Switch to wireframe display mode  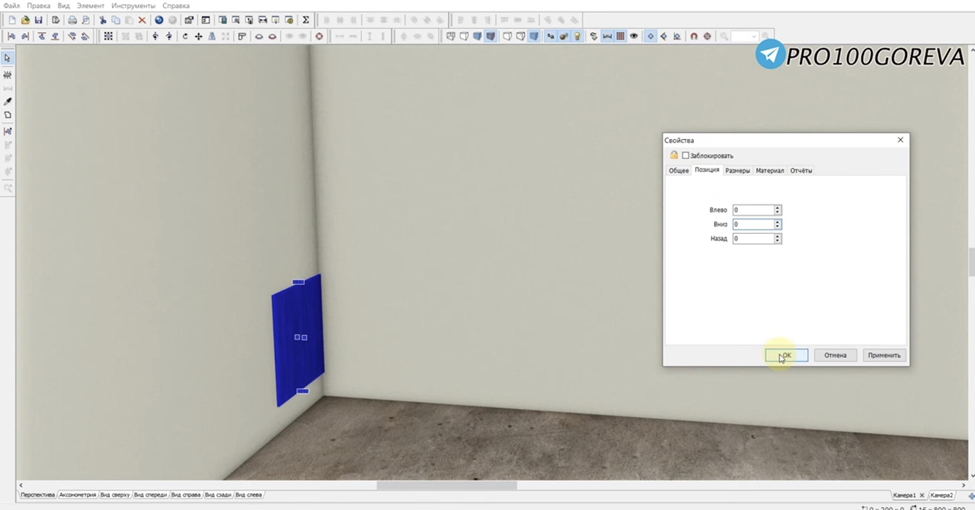click(451, 36)
